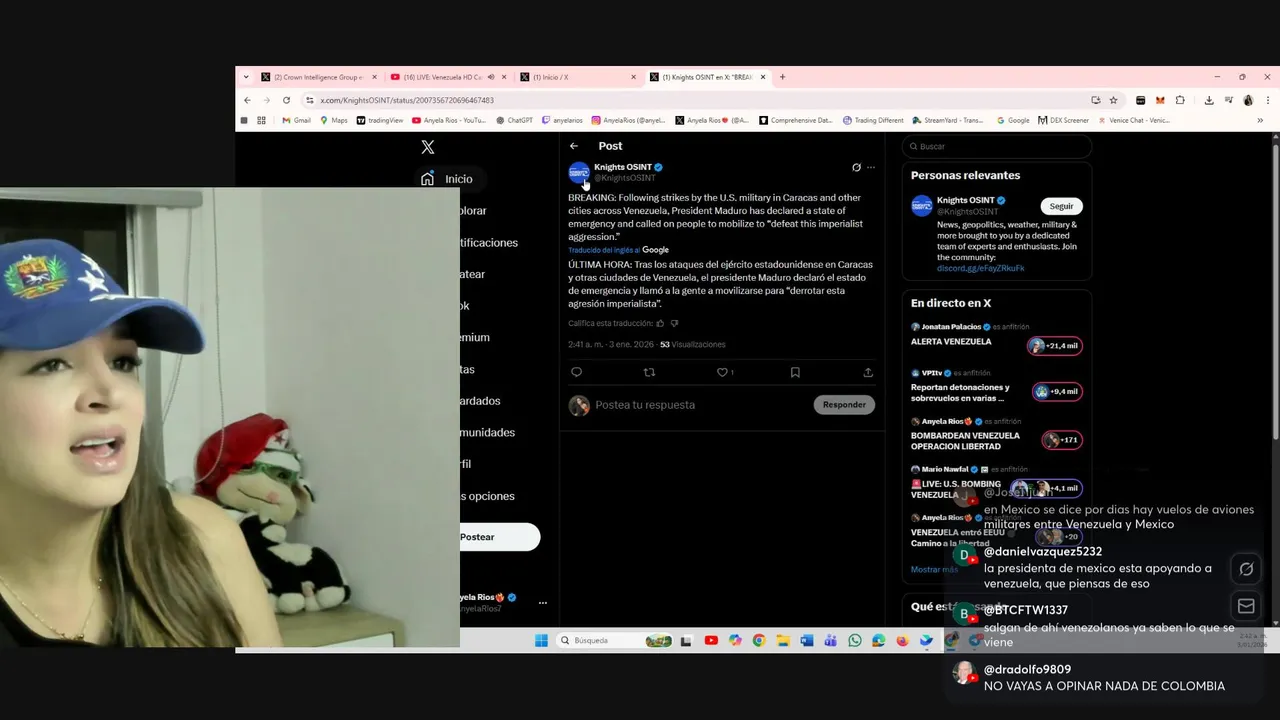Click the Seguir button for Knights OSINT
This screenshot has height=720, width=1280.
click(x=1061, y=206)
